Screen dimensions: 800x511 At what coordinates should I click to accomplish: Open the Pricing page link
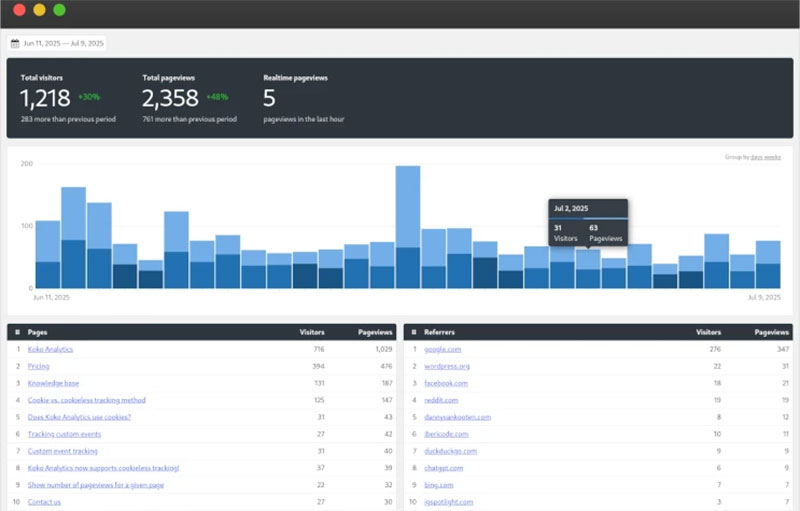point(38,366)
